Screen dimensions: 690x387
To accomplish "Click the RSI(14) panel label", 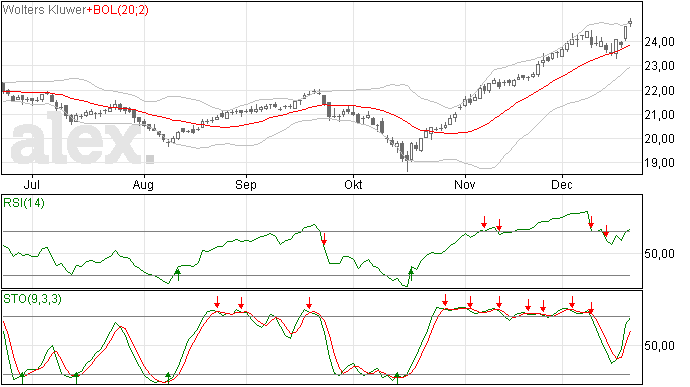I will tap(24, 203).
